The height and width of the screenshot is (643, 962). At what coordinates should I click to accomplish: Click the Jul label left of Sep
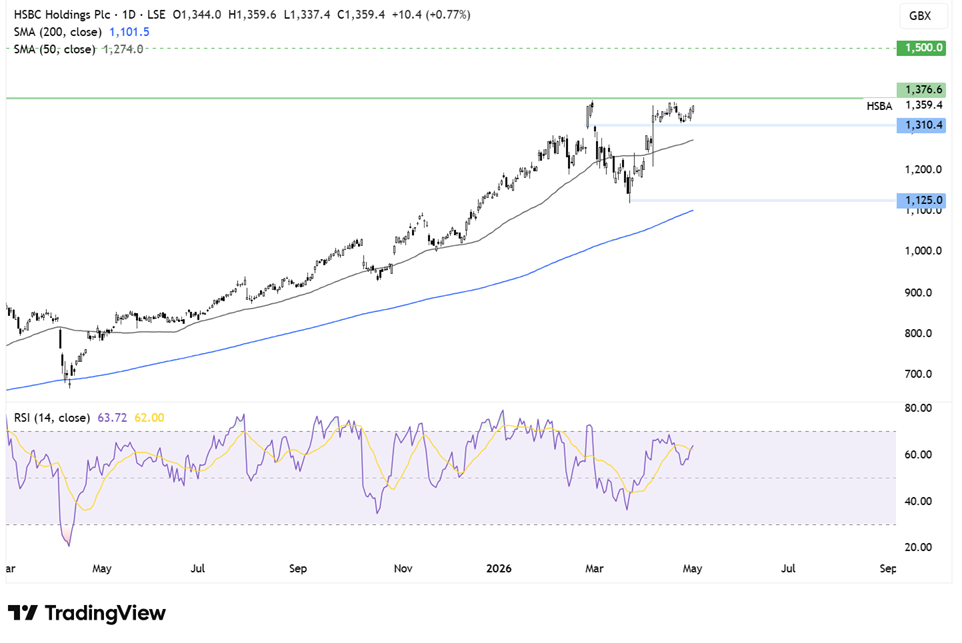click(198, 569)
